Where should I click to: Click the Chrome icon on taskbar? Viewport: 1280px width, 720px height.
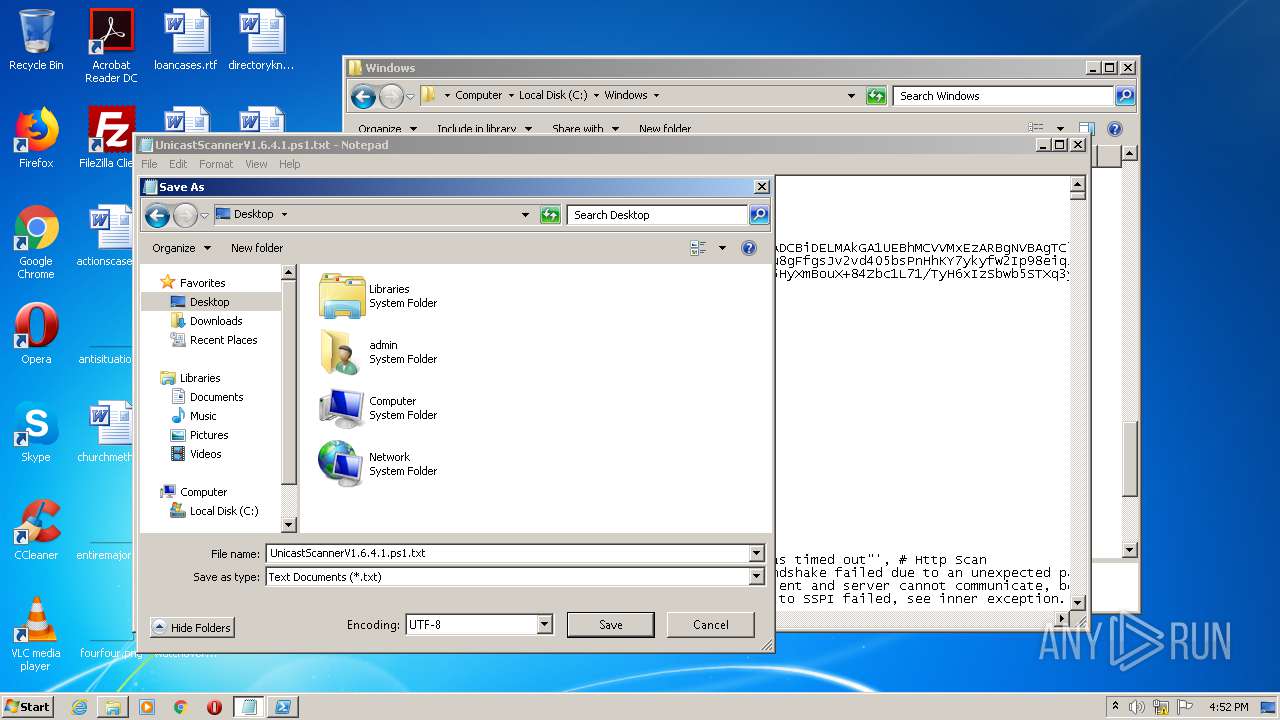(181, 707)
